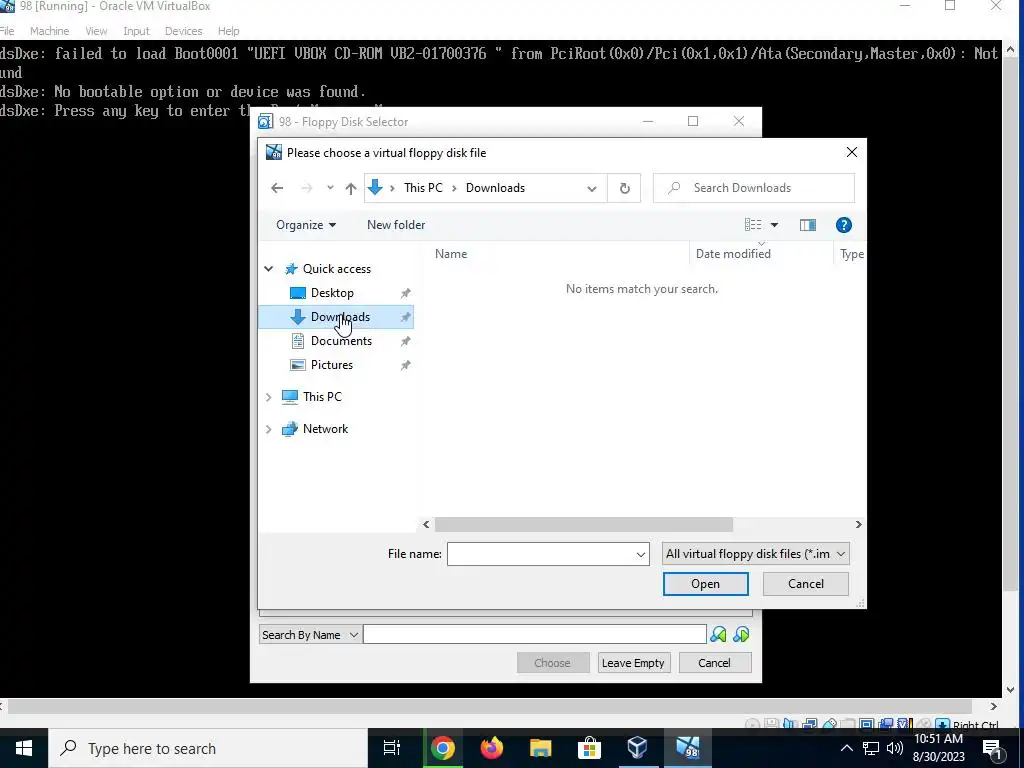1024x768 pixels.
Task: Click the network icon in the system tray
Action: click(x=871, y=748)
